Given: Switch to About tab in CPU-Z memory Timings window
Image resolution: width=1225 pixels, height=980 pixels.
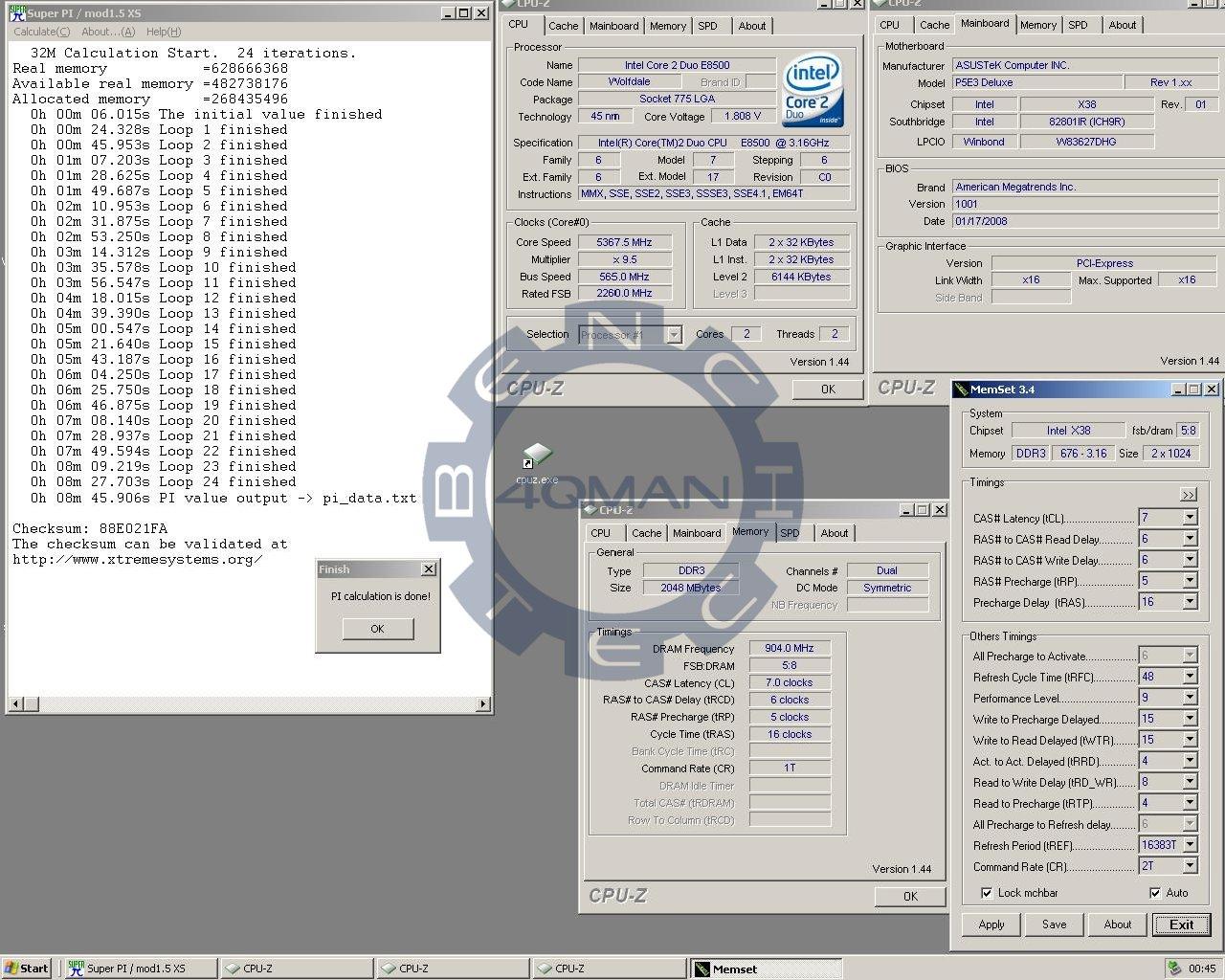Looking at the screenshot, I should click(x=834, y=533).
